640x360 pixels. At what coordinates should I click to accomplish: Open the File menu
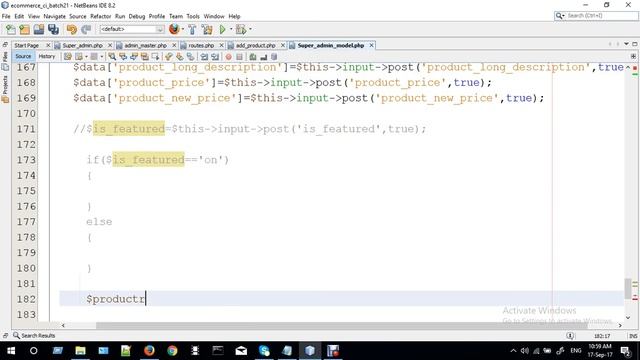6,16
